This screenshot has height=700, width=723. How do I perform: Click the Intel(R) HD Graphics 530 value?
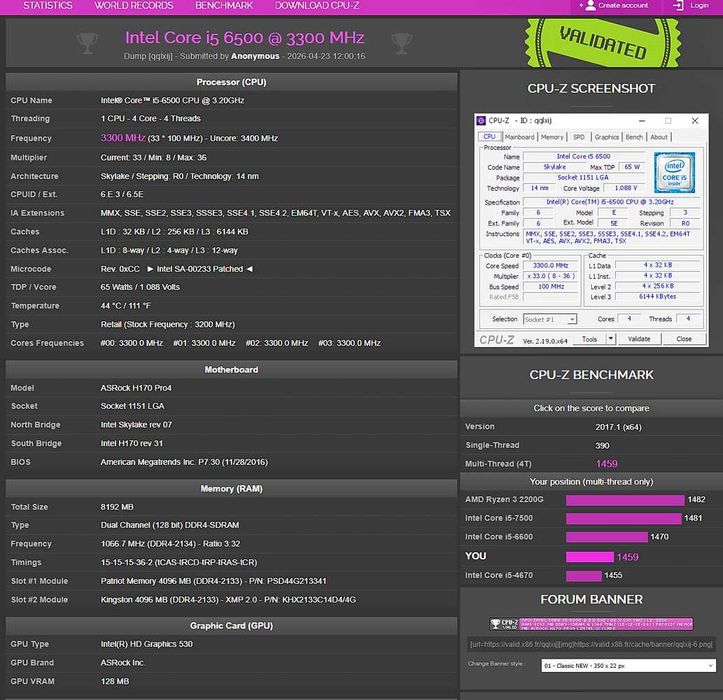147,644
